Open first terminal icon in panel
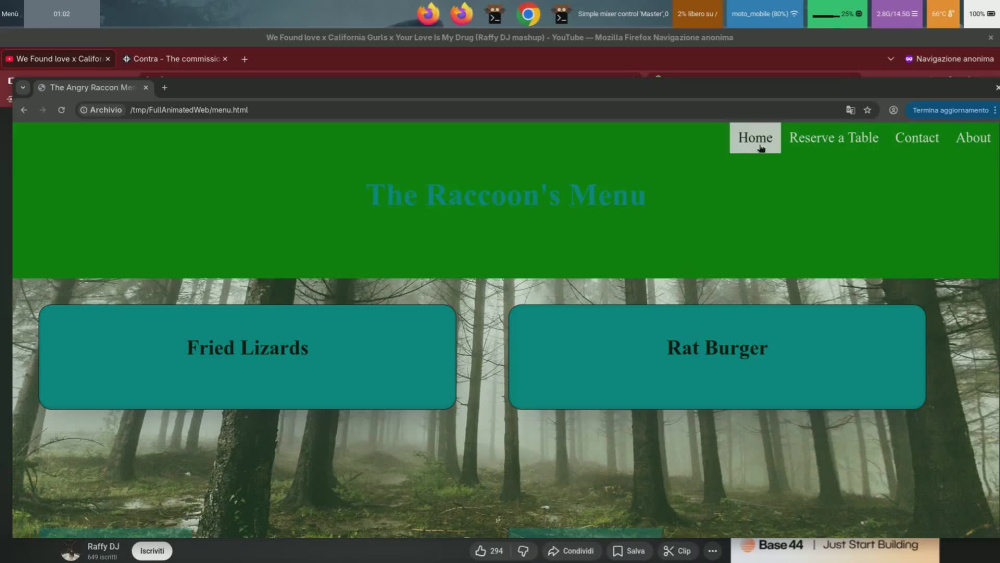The width and height of the screenshot is (1000, 563). pos(495,13)
